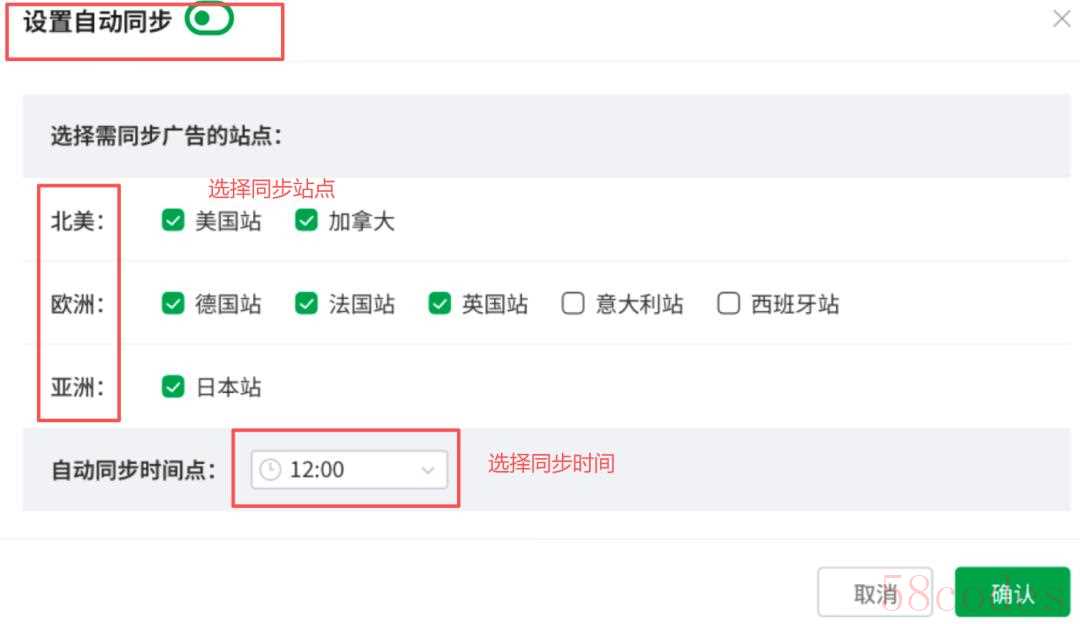The image size is (1080, 624).
Task: Close the dialog with the X icon
Action: click(x=1061, y=19)
